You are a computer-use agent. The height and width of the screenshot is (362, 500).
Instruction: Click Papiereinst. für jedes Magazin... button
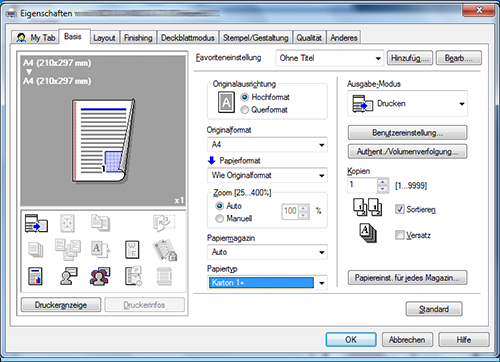point(407,277)
